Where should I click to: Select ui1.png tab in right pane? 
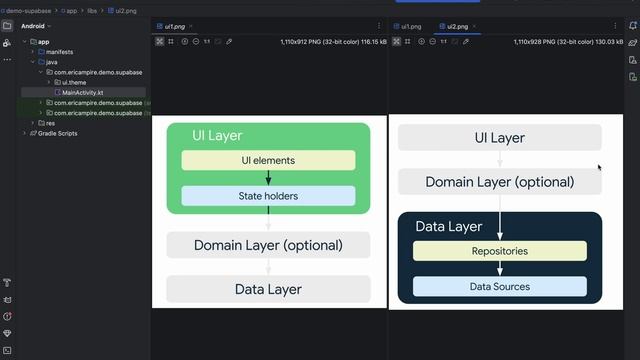point(407,27)
